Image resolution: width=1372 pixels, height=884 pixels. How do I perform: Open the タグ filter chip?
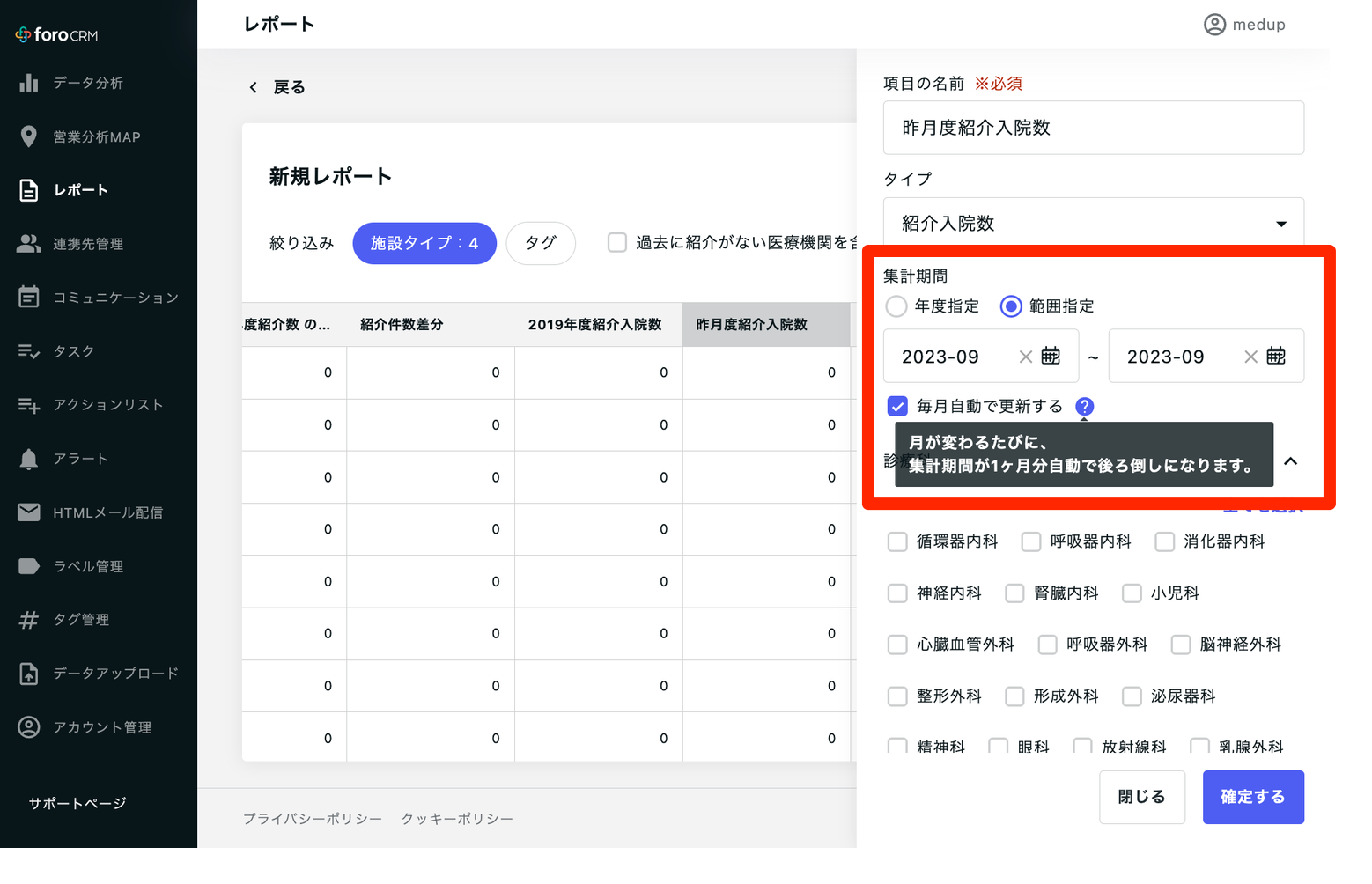[541, 243]
